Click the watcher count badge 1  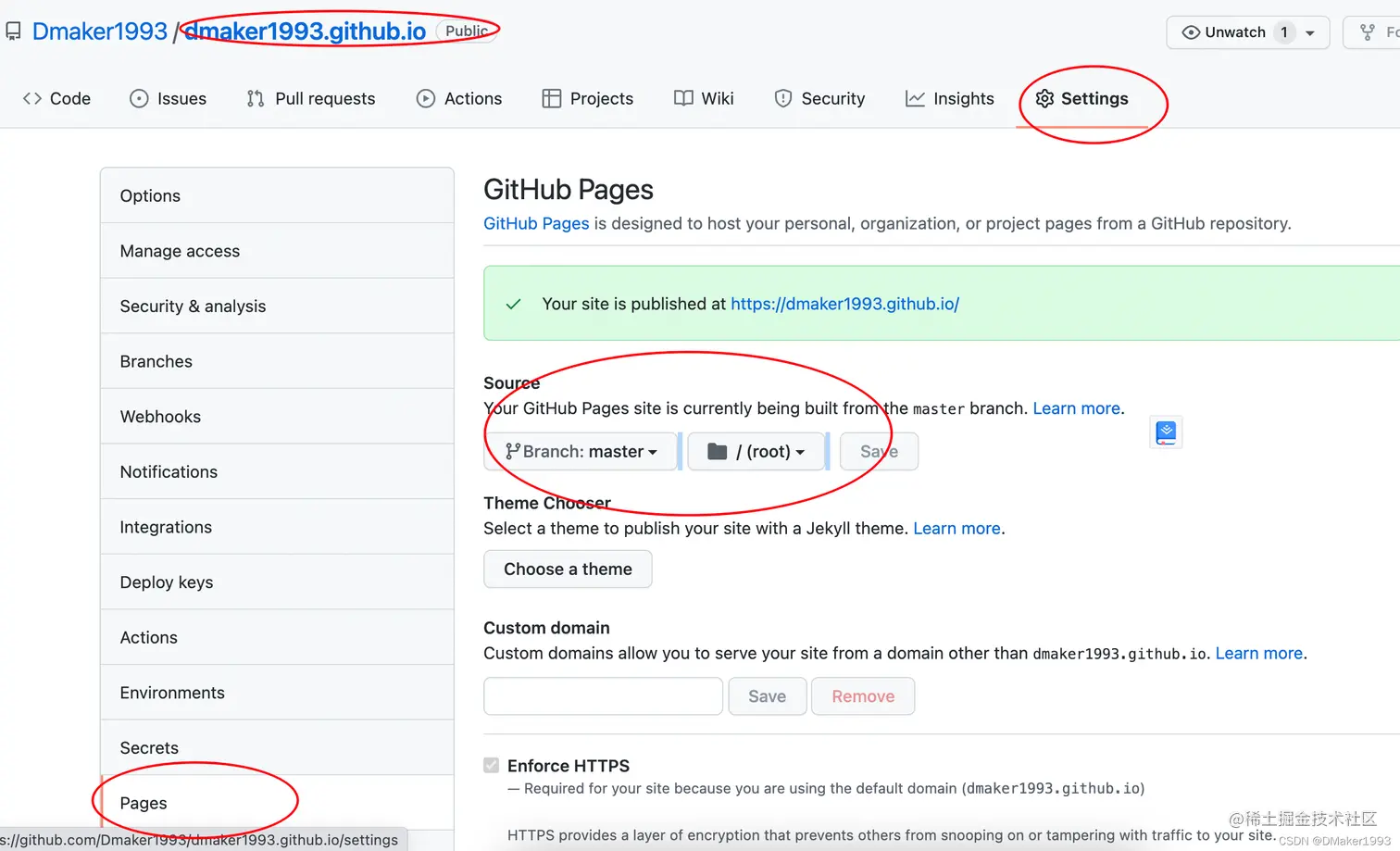1284,32
